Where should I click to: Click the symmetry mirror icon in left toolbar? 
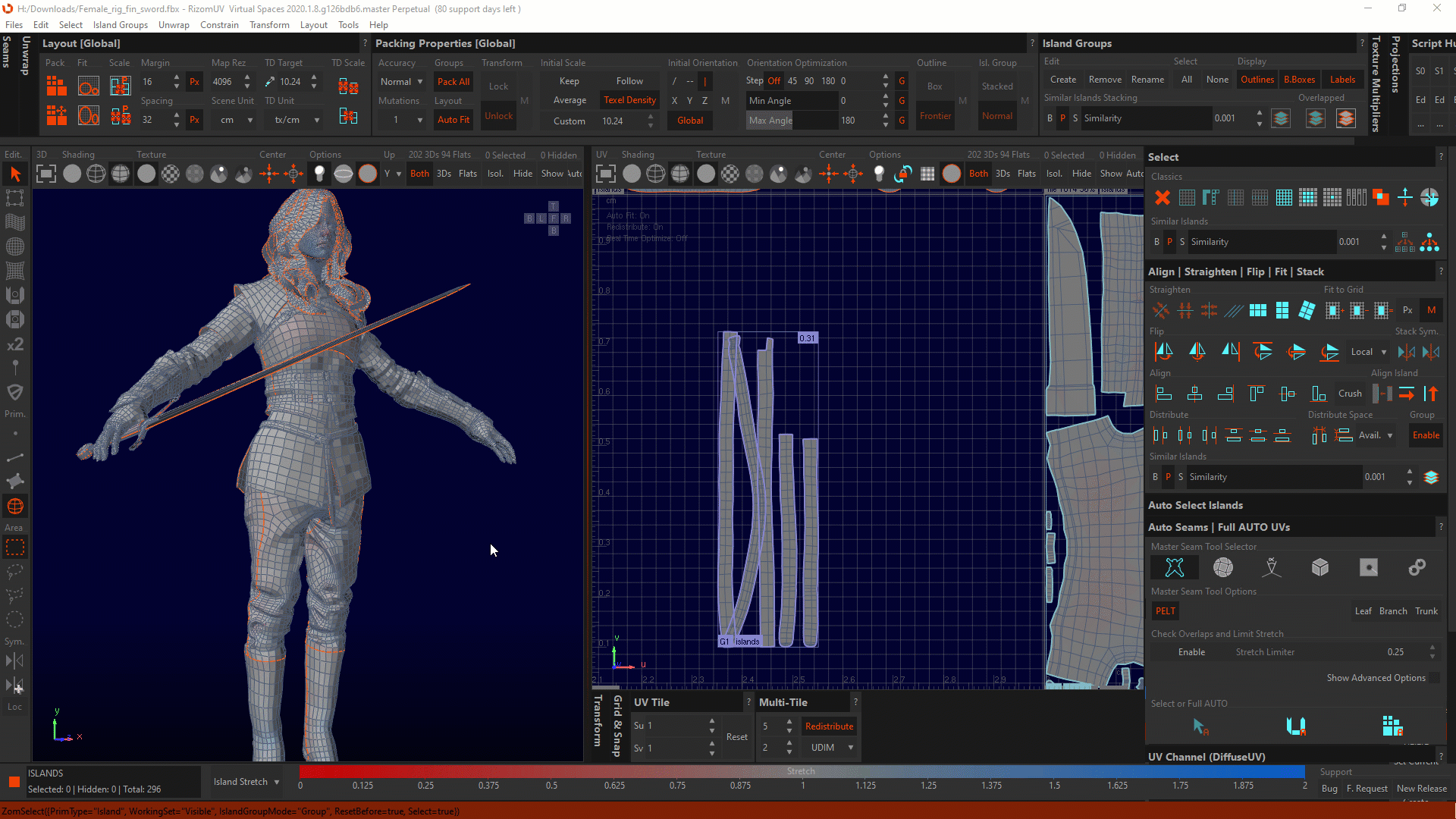[15, 661]
